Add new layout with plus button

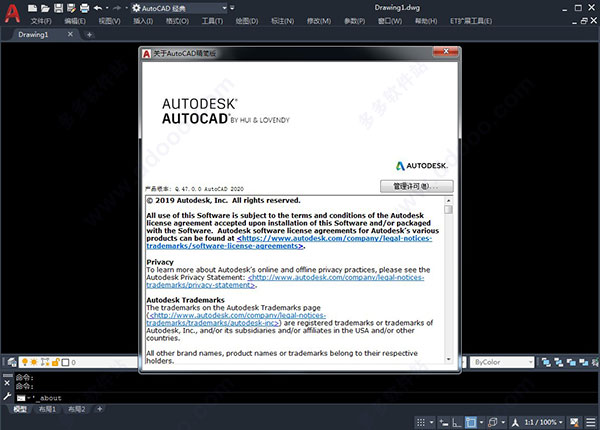(99, 409)
